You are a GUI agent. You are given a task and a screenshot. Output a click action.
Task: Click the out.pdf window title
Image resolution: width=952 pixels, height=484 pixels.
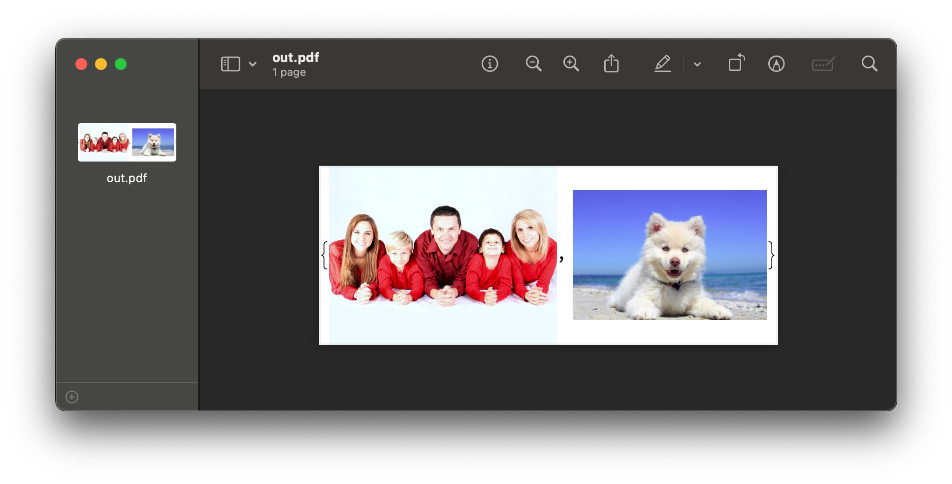pyautogui.click(x=295, y=58)
